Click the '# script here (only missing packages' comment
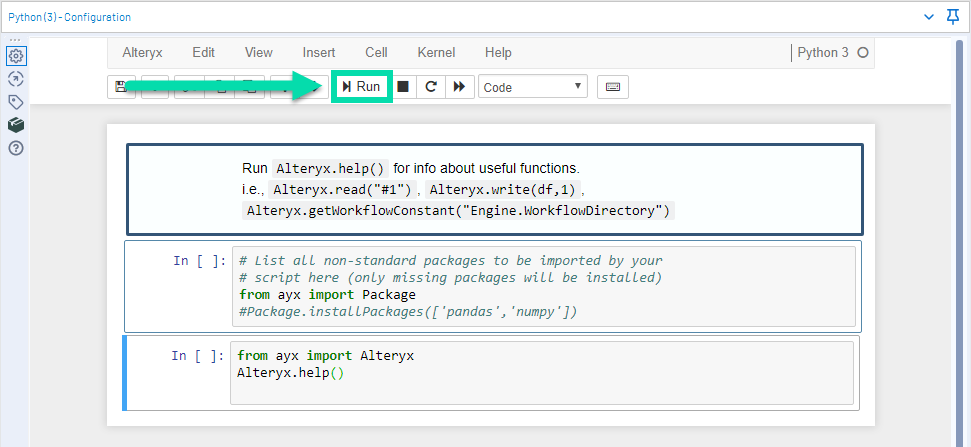 pyautogui.click(x=450, y=277)
